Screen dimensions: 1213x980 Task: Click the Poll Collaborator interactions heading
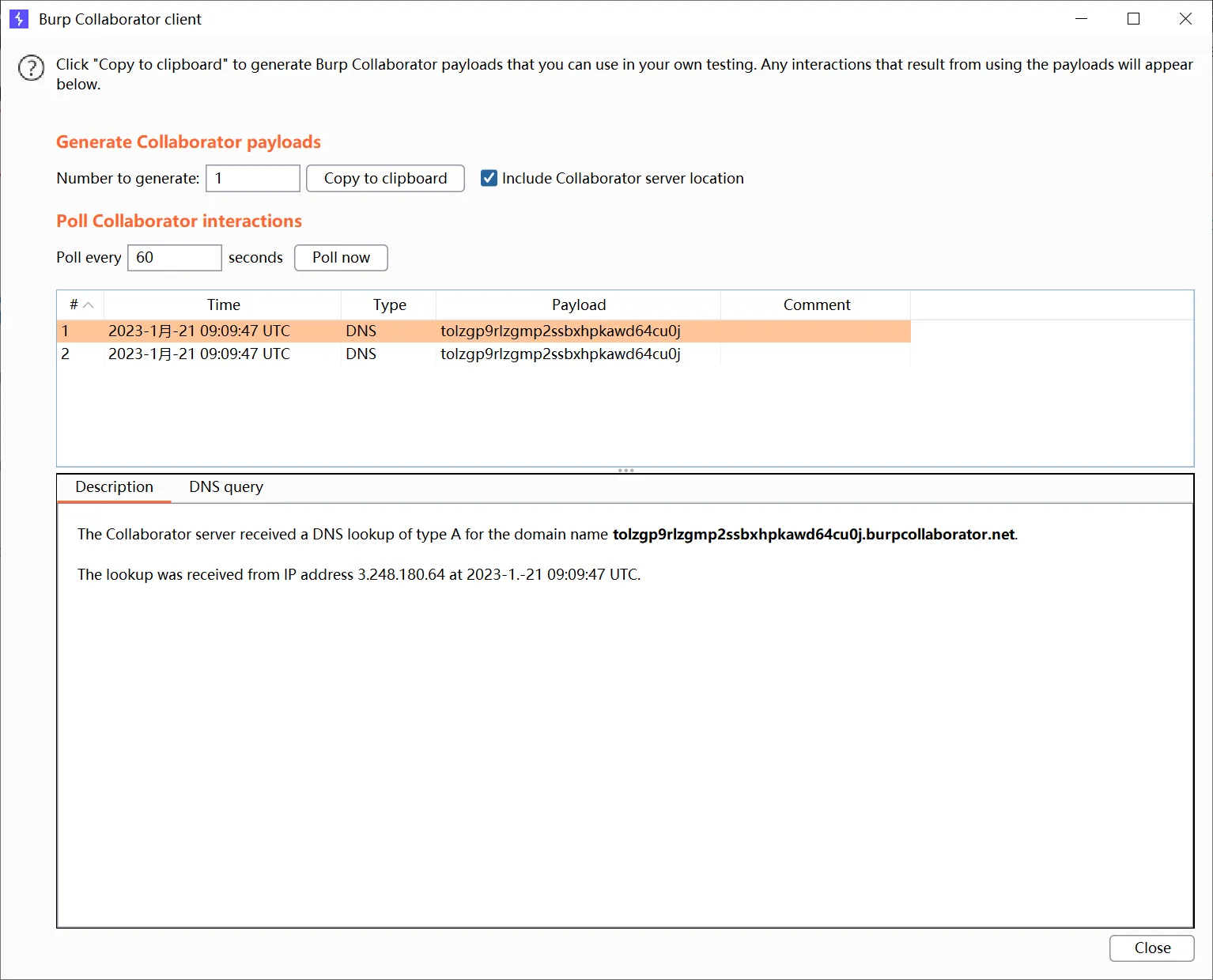point(179,221)
